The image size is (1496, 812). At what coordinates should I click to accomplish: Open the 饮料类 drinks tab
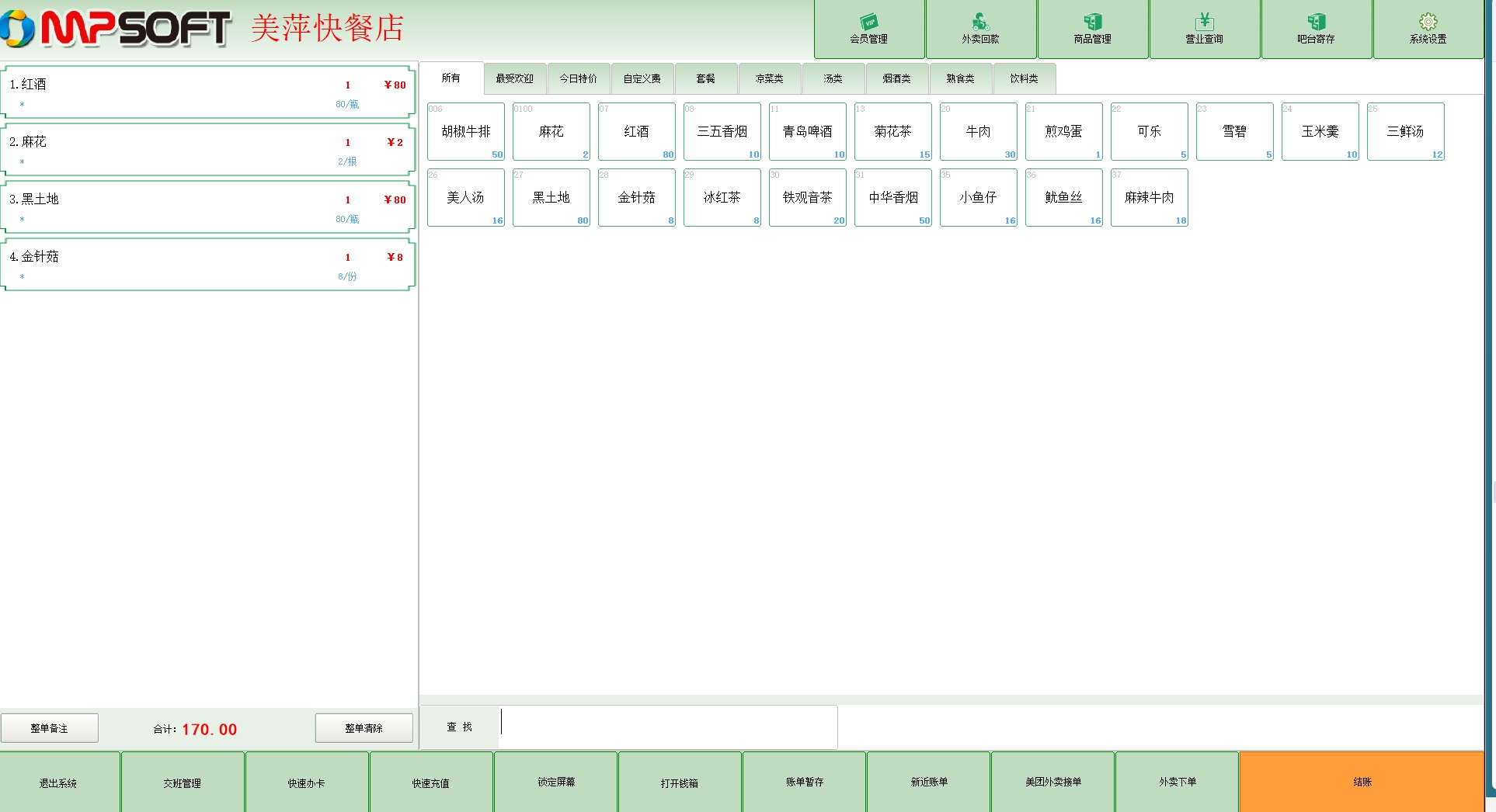coord(1024,78)
